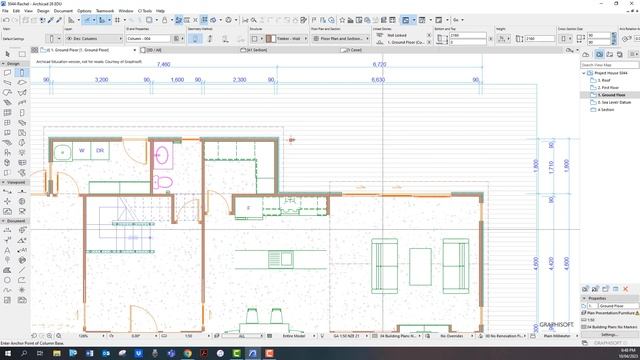Screen dimensions: 640x360
Task: Click the Undo icon in the toolbar
Action: 6,20
